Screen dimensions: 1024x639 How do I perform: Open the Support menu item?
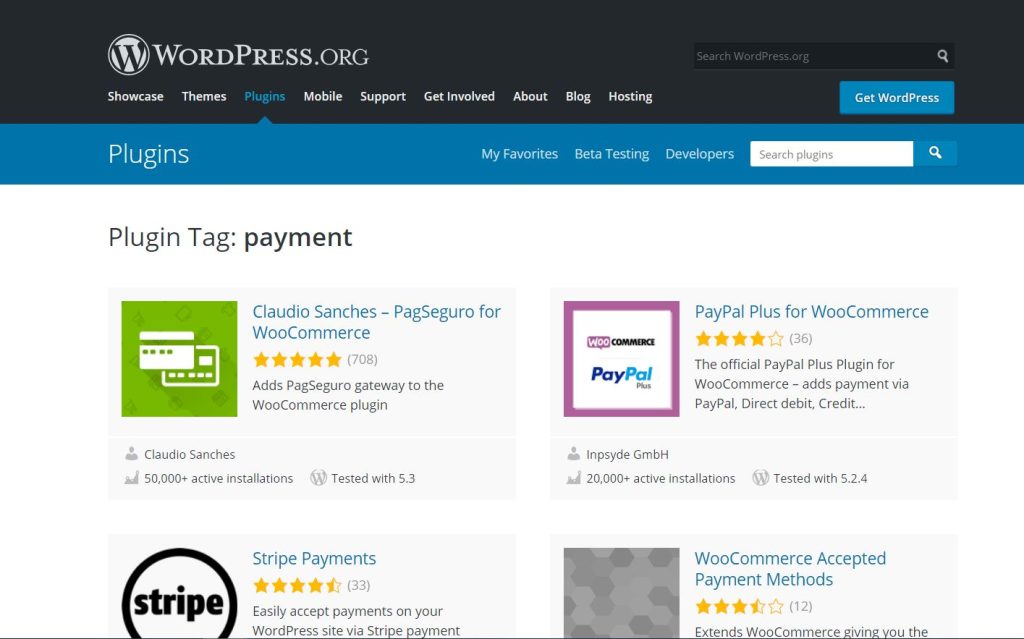(382, 97)
